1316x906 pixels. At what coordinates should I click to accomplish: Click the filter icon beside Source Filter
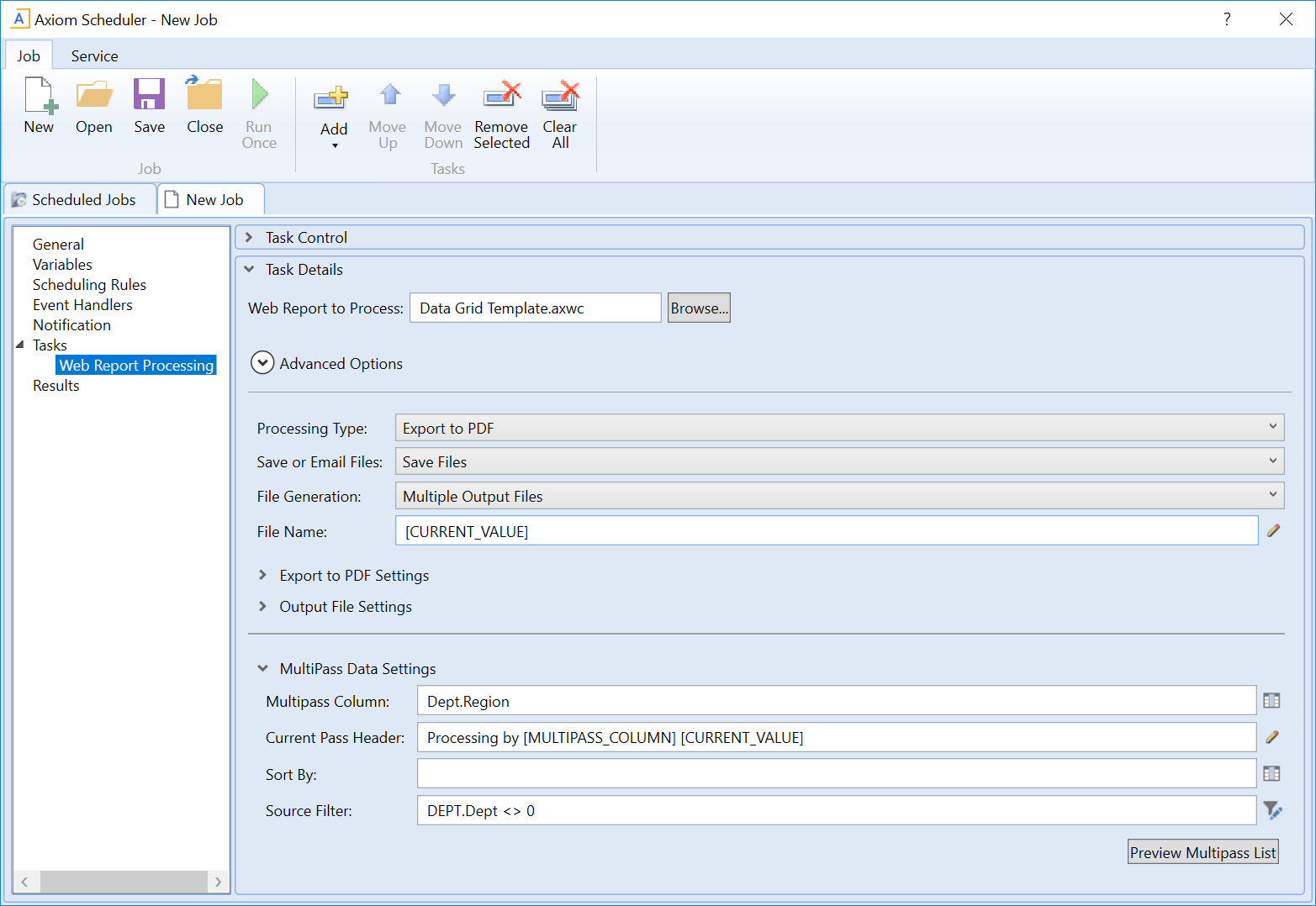(1272, 810)
